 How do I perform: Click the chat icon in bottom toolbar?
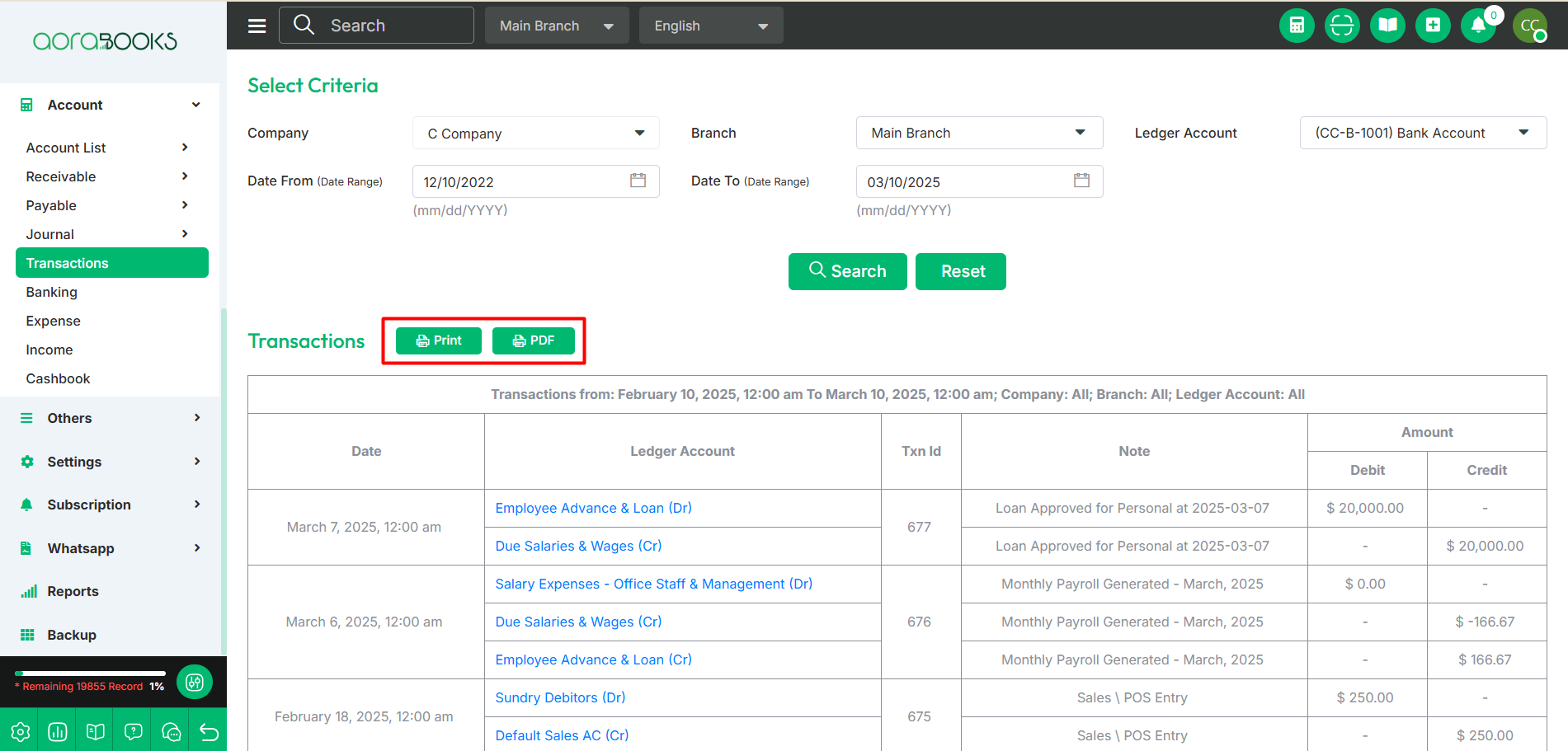point(171,732)
